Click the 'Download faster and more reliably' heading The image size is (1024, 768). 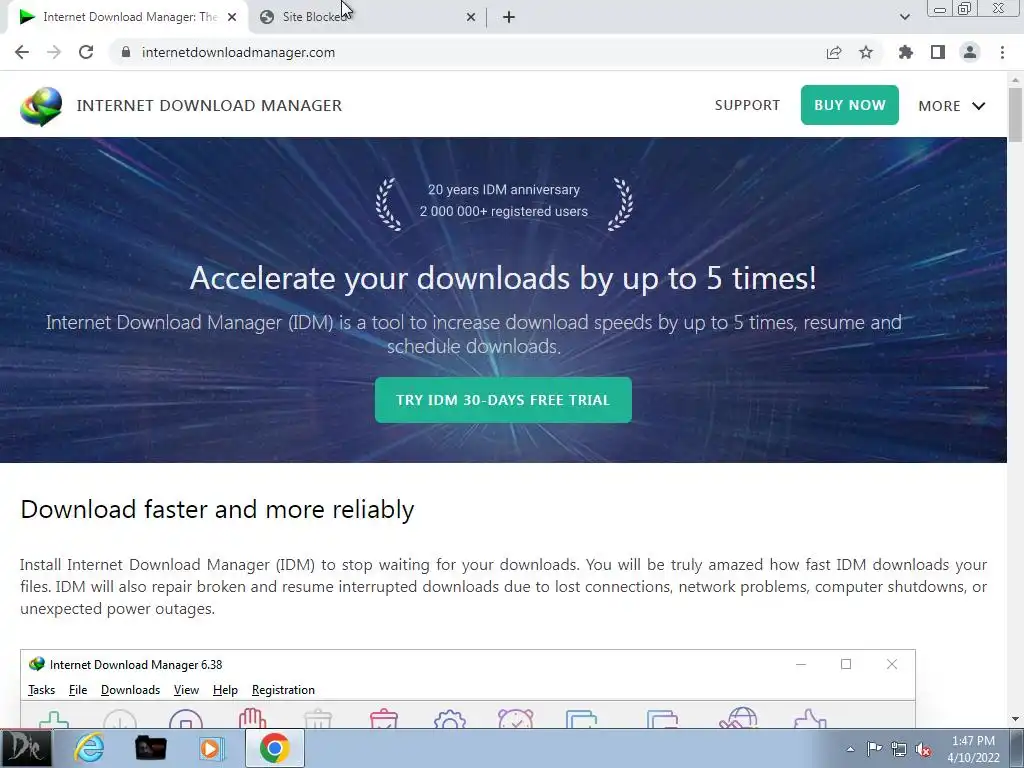(217, 509)
